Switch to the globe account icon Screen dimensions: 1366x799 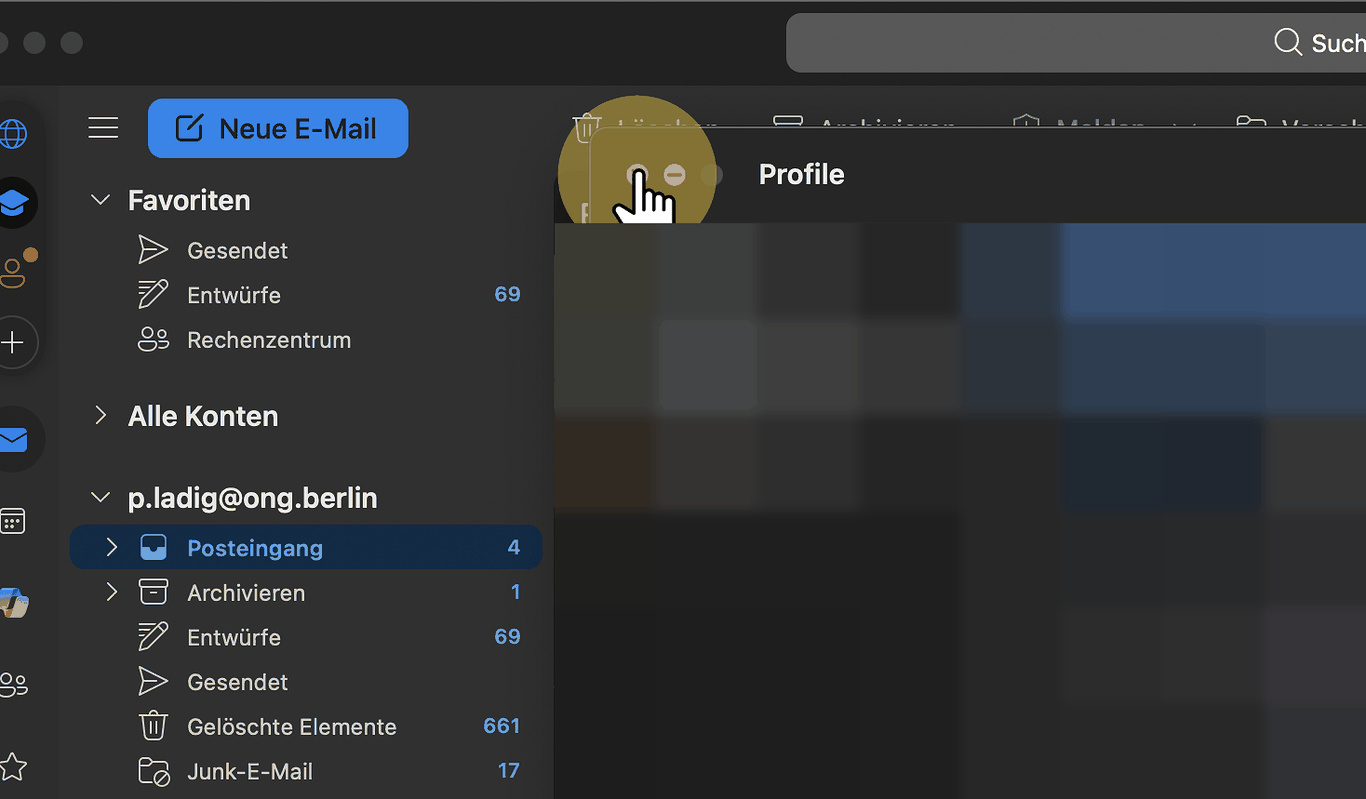(12, 133)
